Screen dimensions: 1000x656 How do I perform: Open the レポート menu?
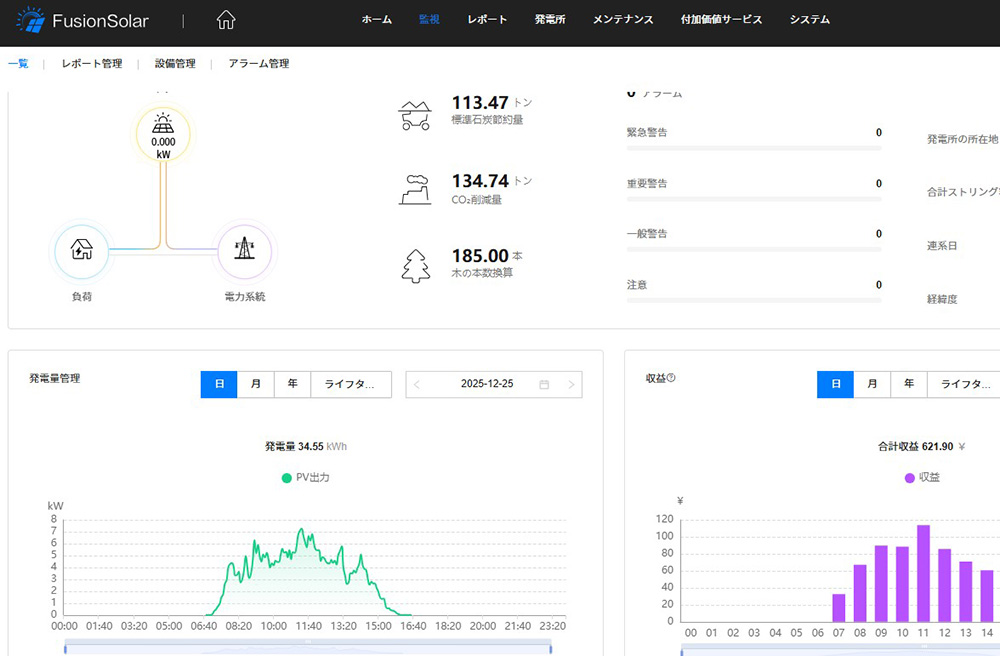tap(487, 20)
